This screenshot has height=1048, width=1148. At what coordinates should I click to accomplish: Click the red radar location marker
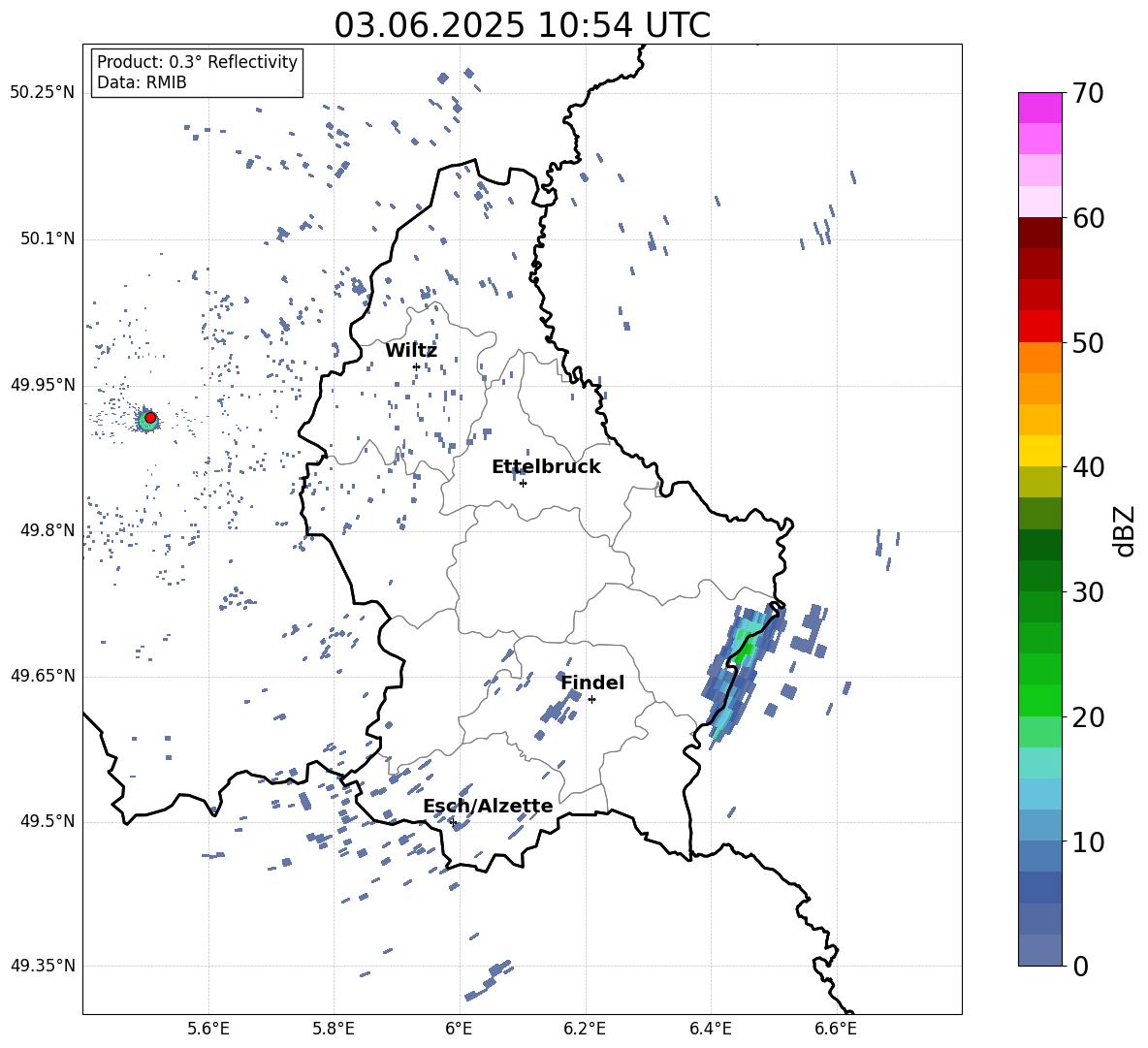(150, 418)
